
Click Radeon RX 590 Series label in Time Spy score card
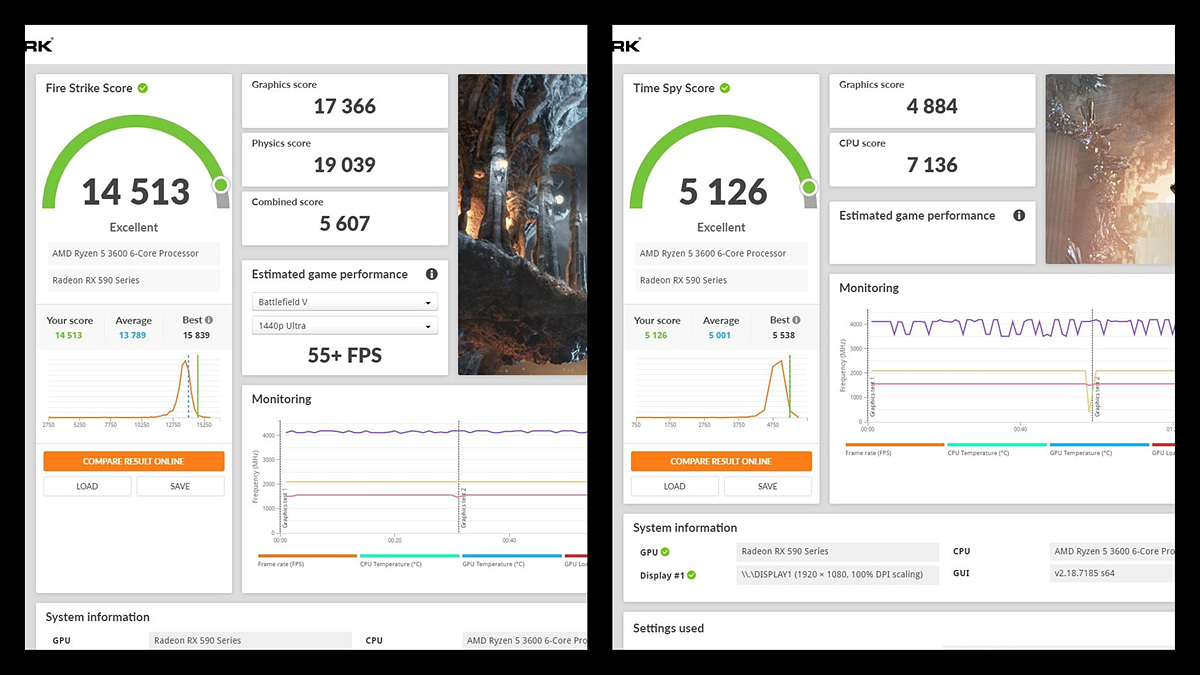point(721,280)
